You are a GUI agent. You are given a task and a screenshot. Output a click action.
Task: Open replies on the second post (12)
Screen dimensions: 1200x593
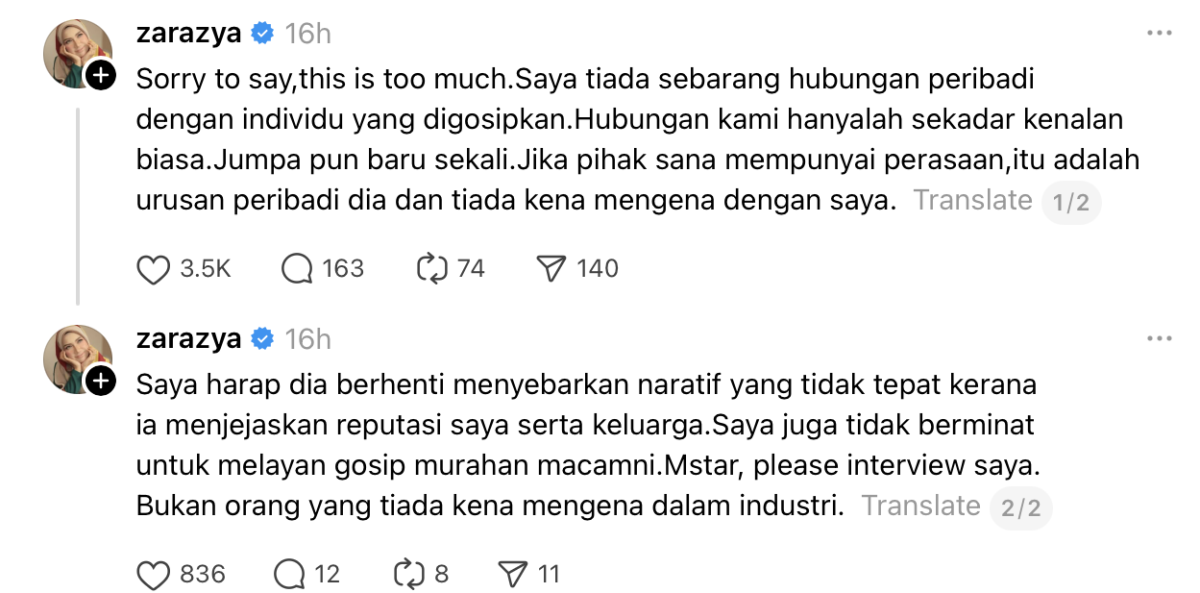289,575
